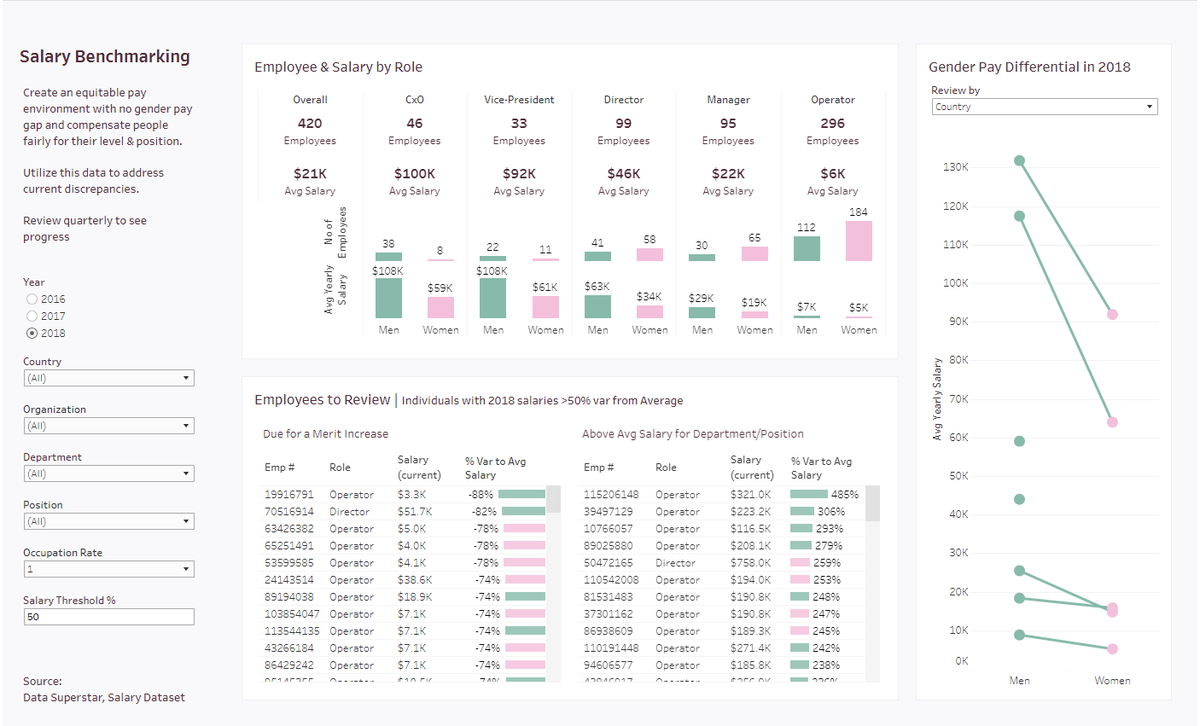1200x726 pixels.
Task: Click the $51.7K salary cell
Action: pos(414,511)
